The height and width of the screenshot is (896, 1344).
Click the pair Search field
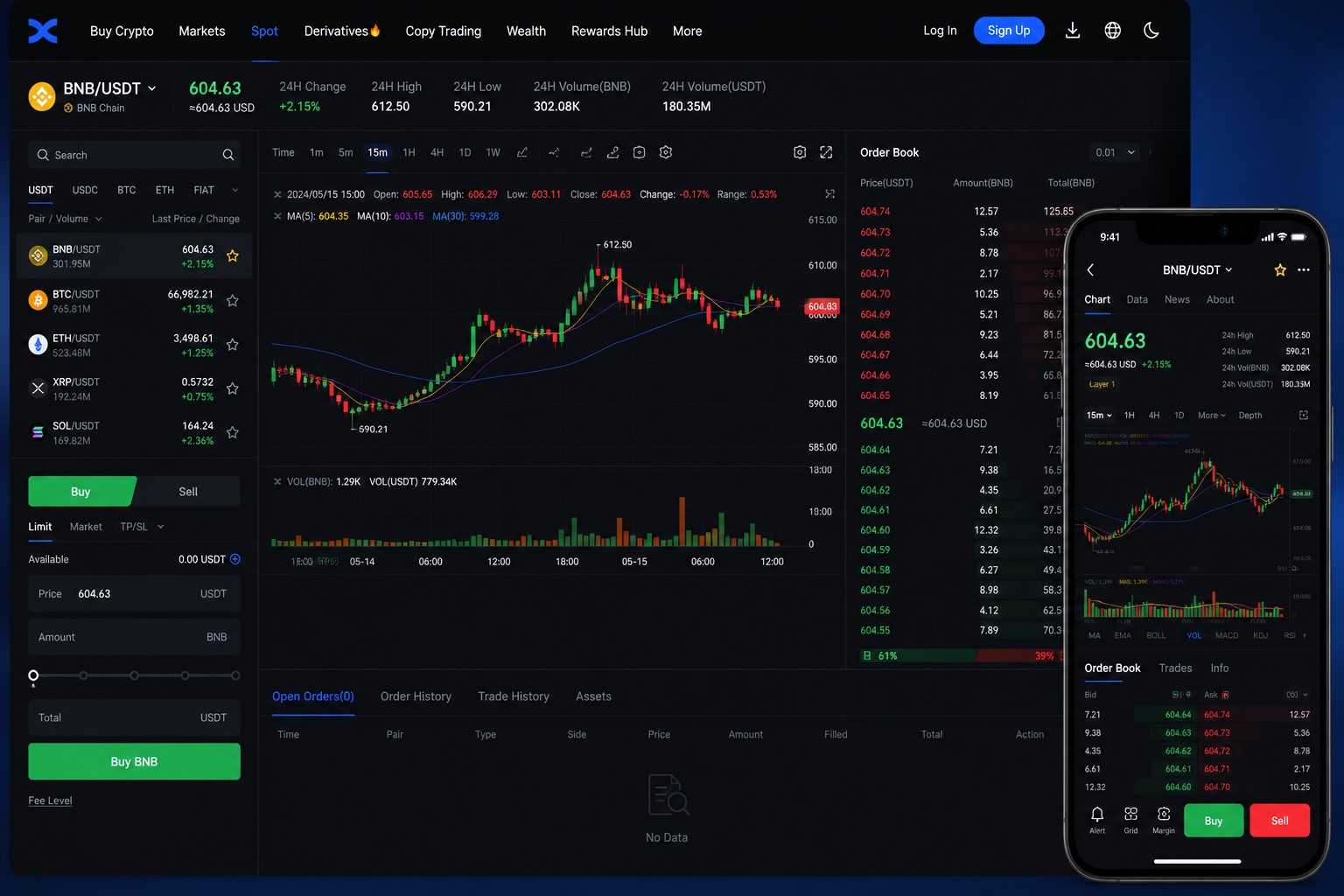coord(134,155)
